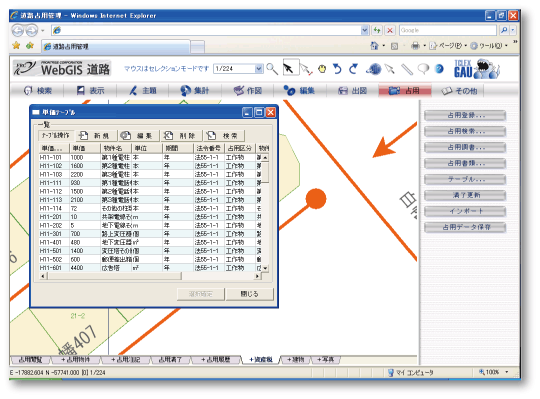The width and height of the screenshot is (540, 399).
Task: Open the globe full-extent icon
Action: [x=374, y=69]
